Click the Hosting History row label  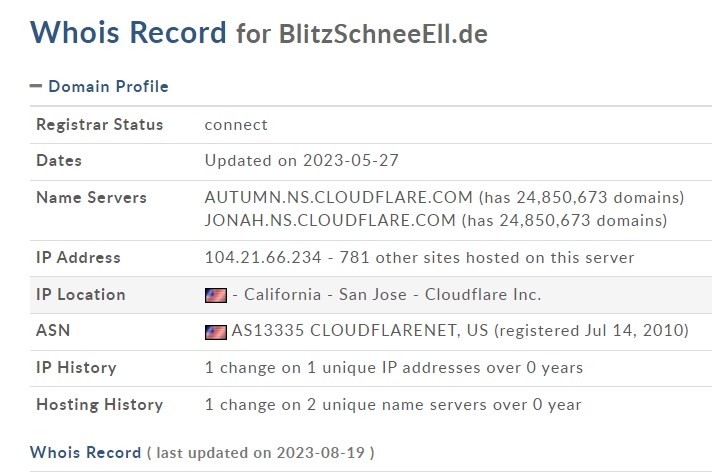click(99, 404)
